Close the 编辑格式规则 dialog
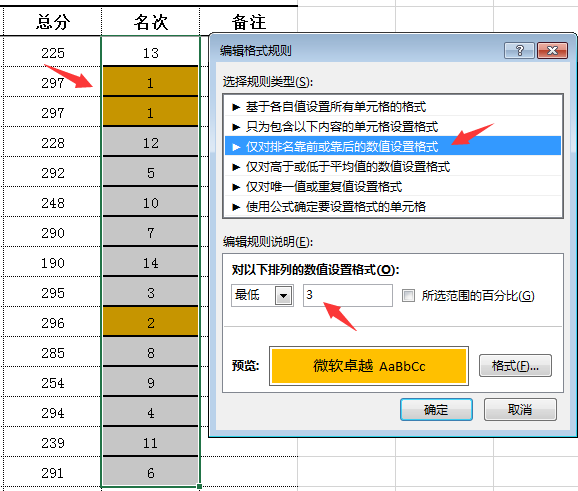 pos(552,50)
